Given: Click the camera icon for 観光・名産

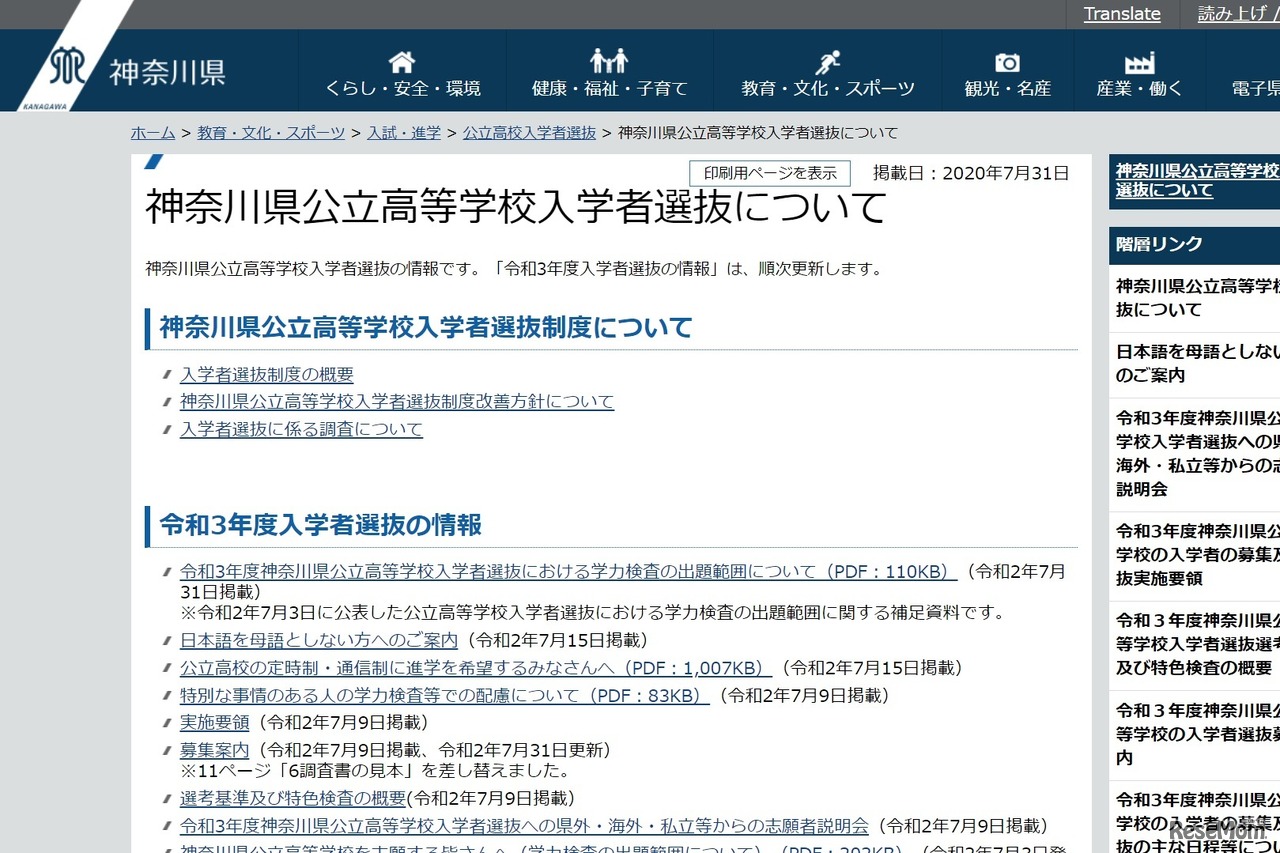Looking at the screenshot, I should [x=1008, y=60].
